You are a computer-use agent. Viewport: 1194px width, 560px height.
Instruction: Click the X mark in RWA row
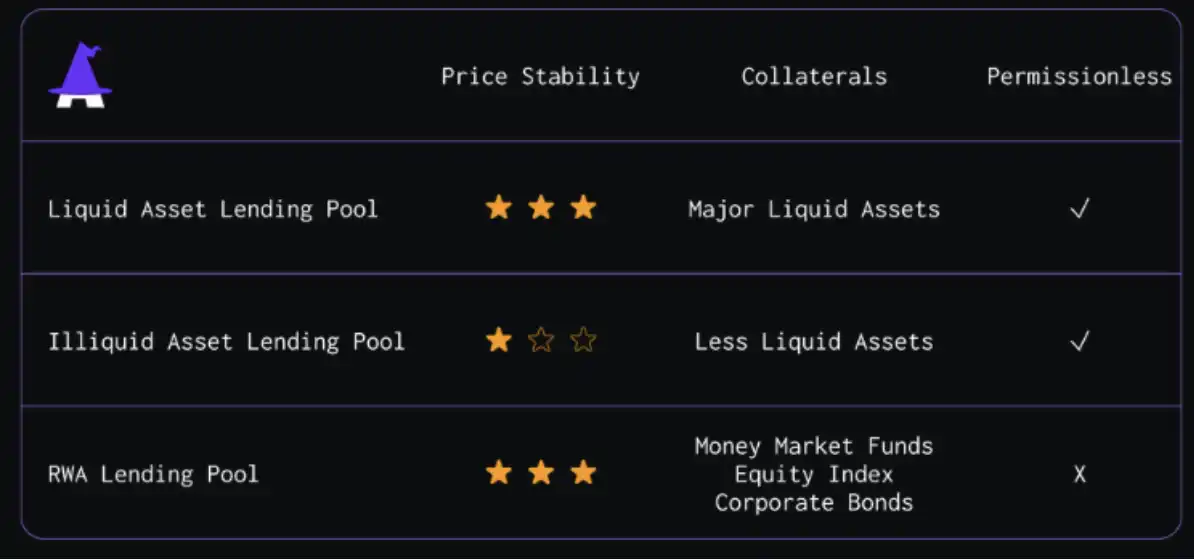(1079, 474)
